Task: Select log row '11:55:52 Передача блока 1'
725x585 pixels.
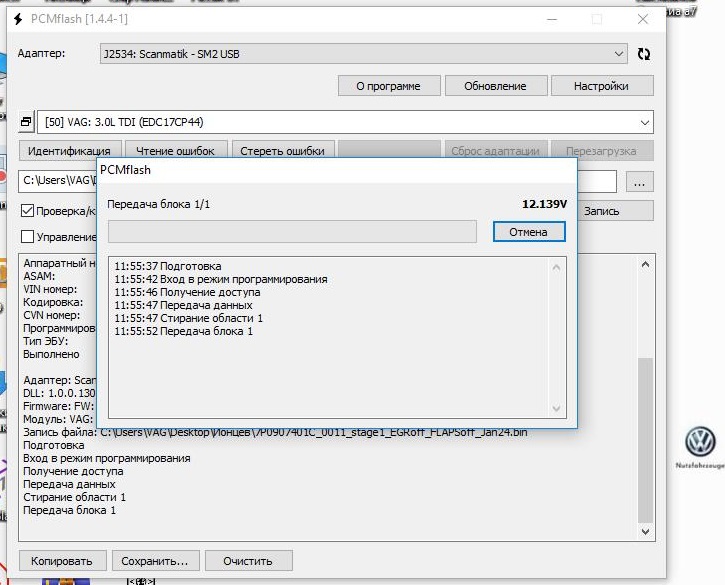Action: point(184,331)
